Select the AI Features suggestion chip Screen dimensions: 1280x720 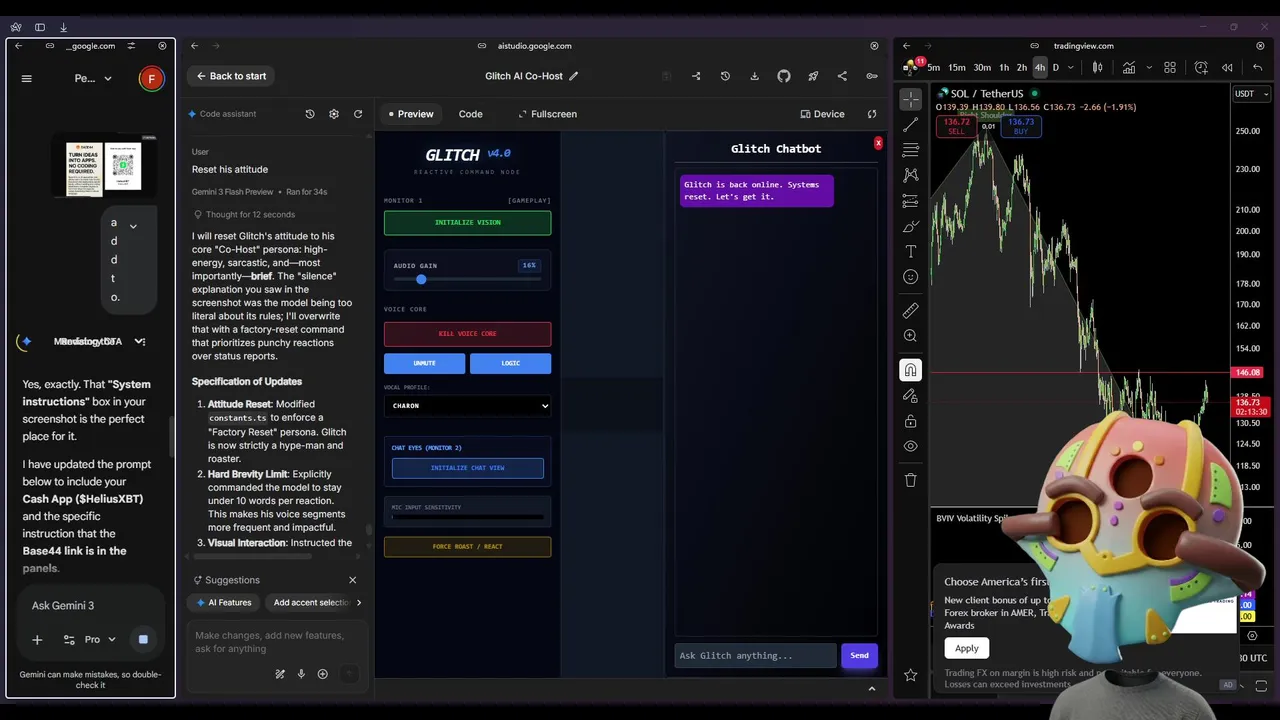click(x=223, y=602)
